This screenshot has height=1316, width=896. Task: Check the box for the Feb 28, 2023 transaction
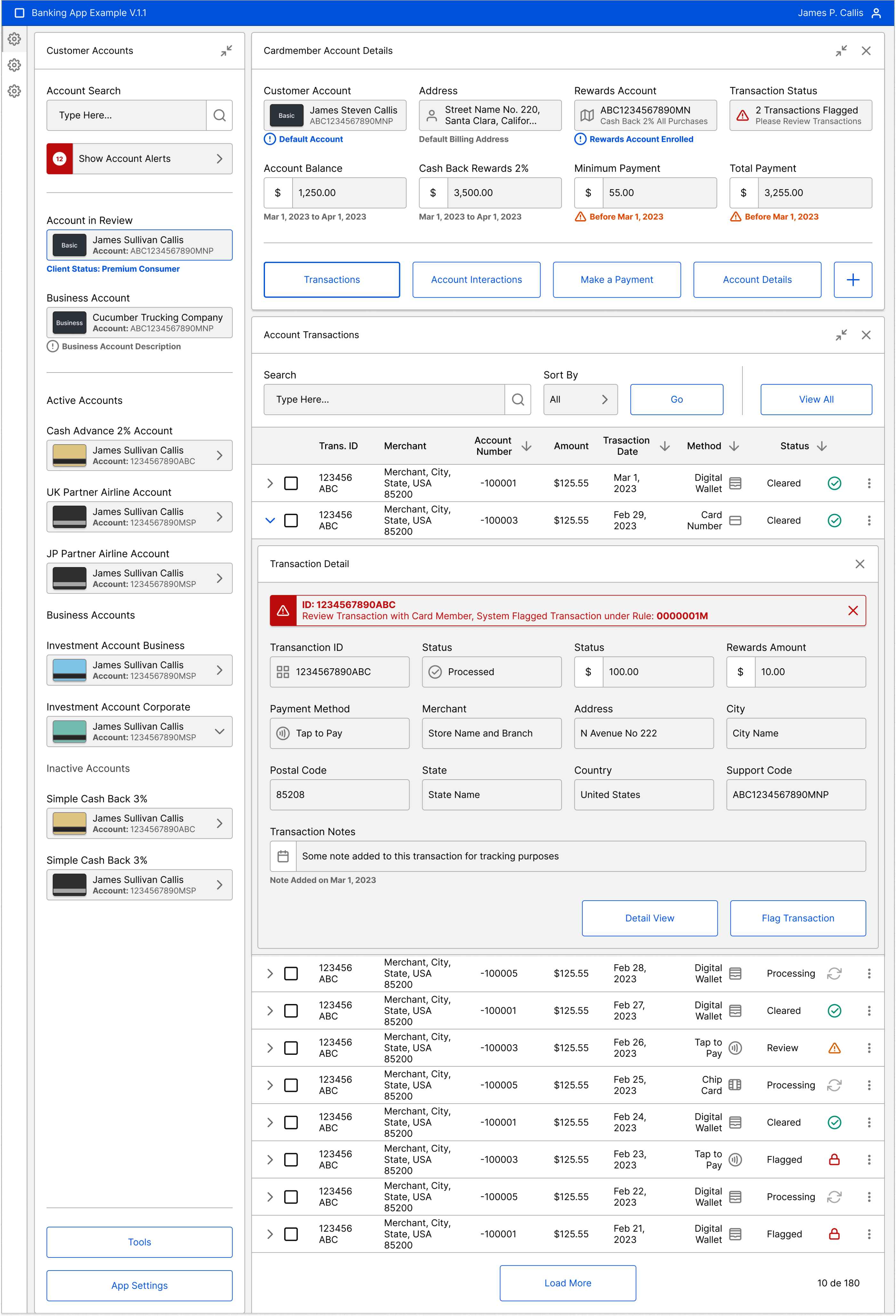coord(291,974)
